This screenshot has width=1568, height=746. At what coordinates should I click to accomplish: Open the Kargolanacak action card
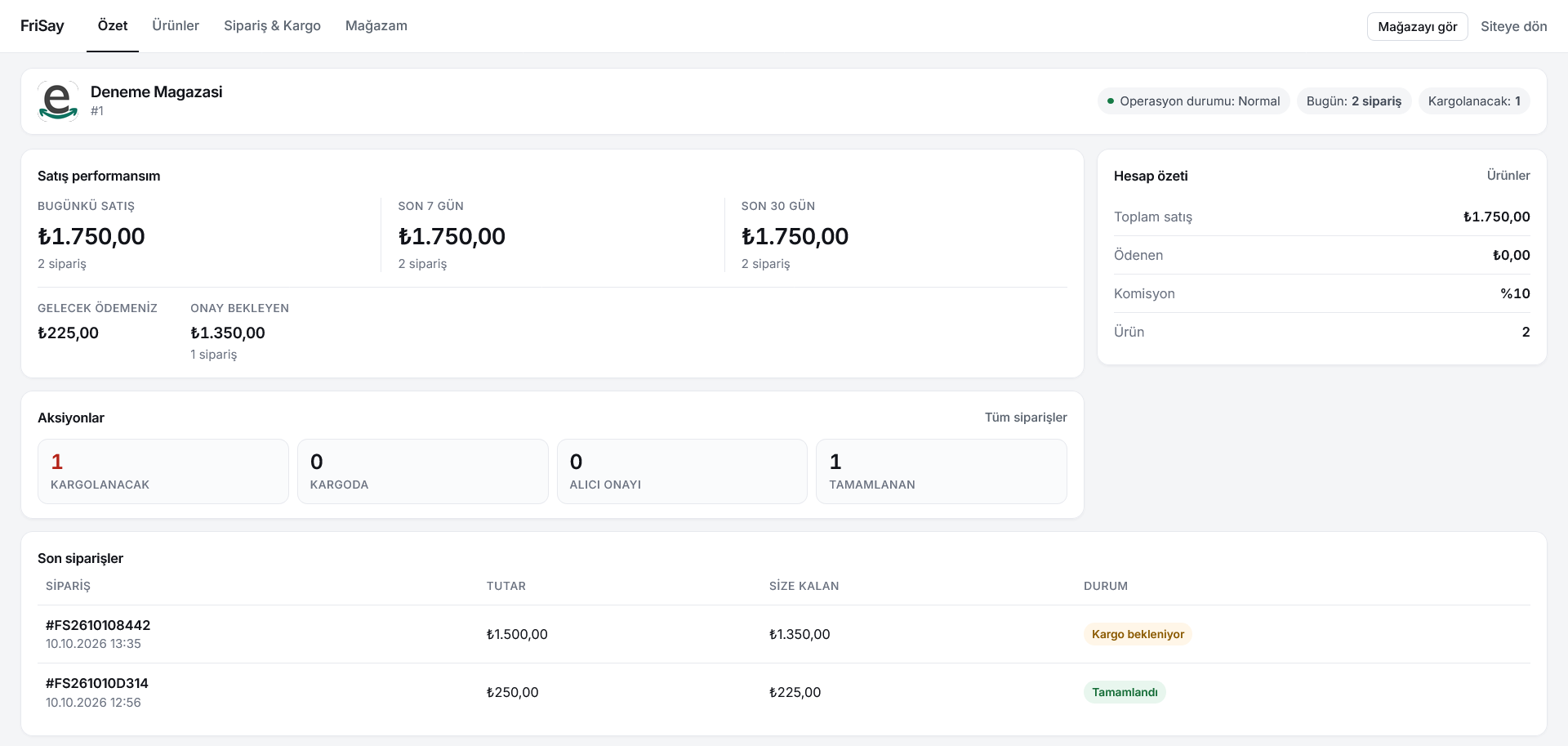163,471
